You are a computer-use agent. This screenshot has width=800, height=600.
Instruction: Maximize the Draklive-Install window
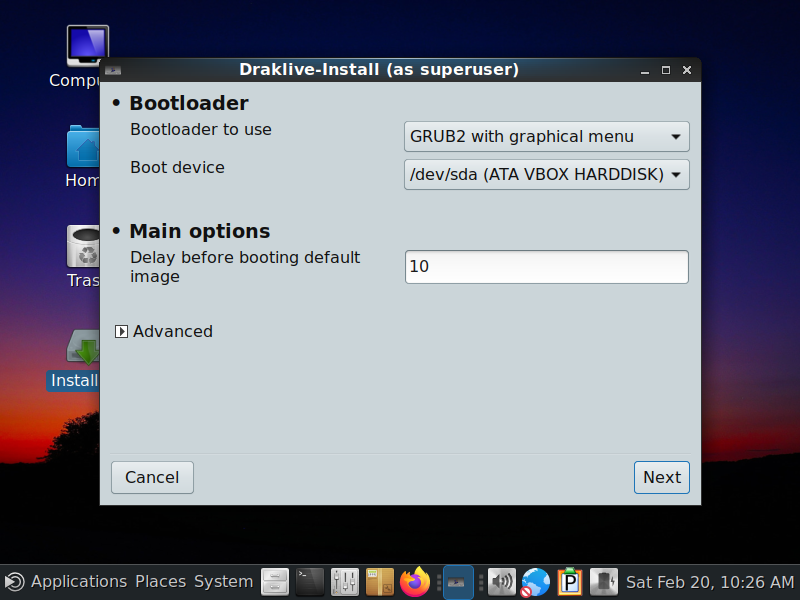pos(666,70)
